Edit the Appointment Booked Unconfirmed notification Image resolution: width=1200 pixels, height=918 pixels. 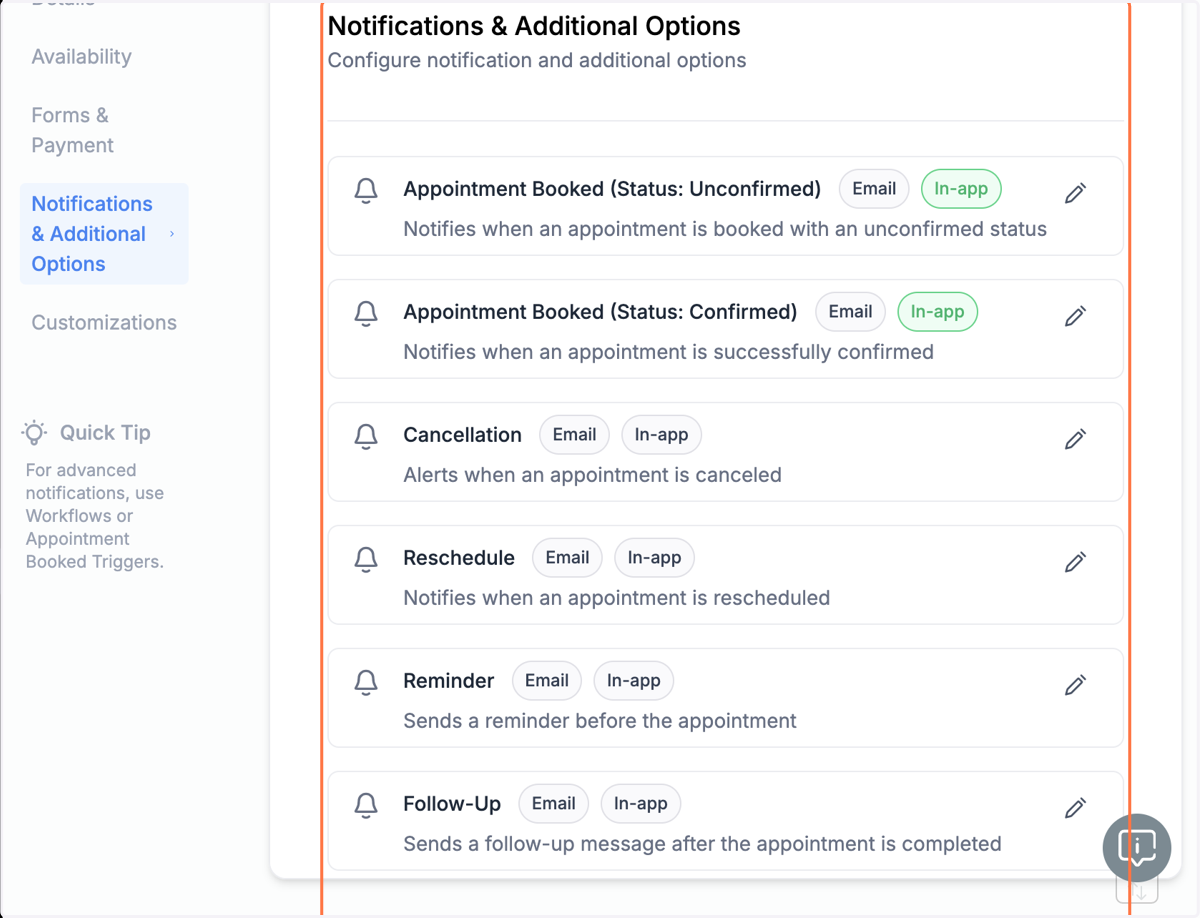click(x=1075, y=193)
